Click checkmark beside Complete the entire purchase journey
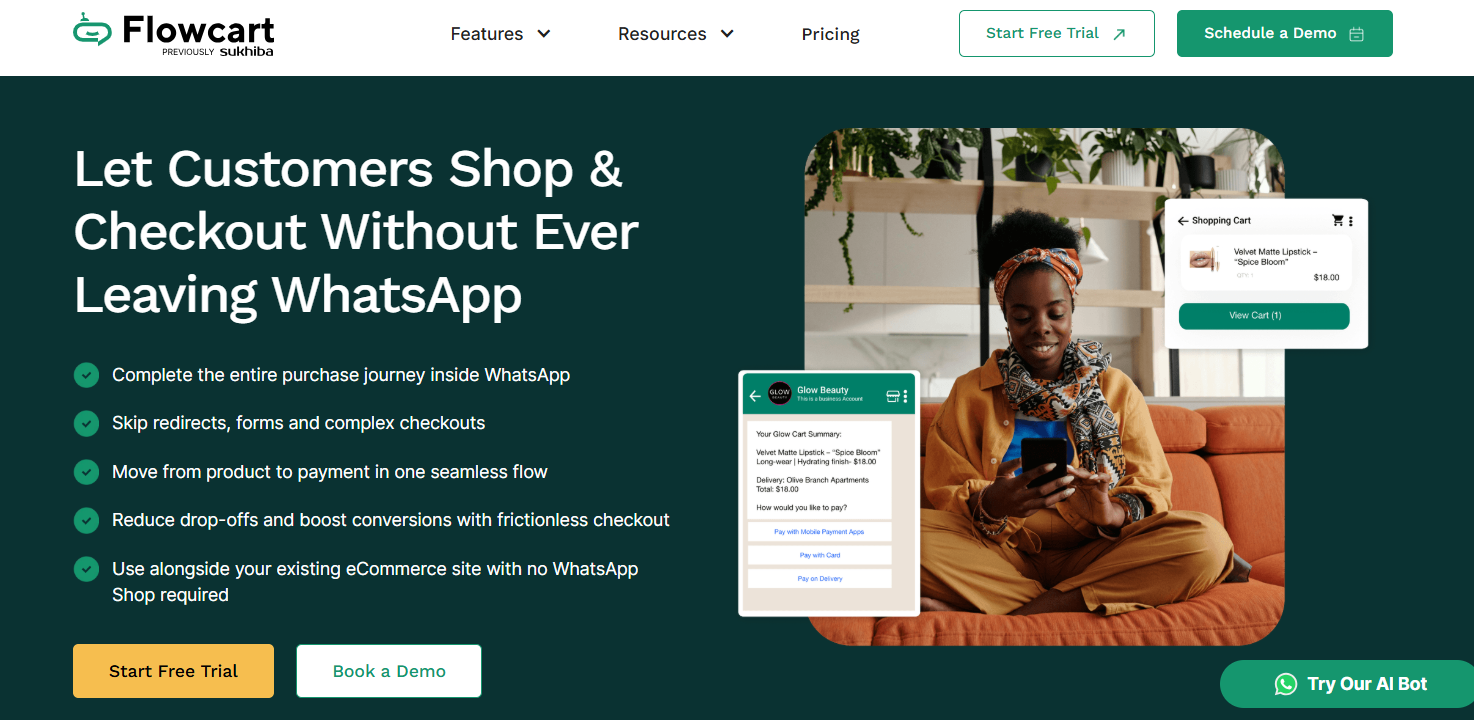This screenshot has height=720, width=1474. pos(86,375)
